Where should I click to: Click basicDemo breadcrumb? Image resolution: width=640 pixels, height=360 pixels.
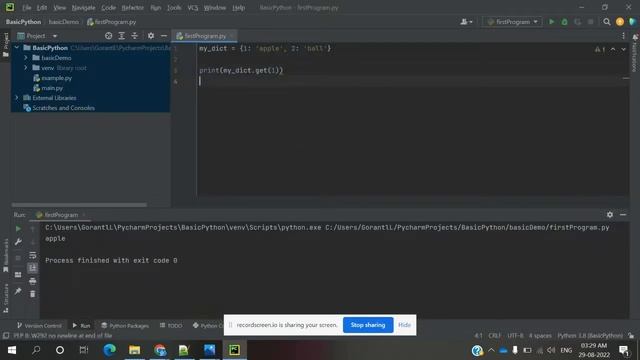tap(63, 22)
